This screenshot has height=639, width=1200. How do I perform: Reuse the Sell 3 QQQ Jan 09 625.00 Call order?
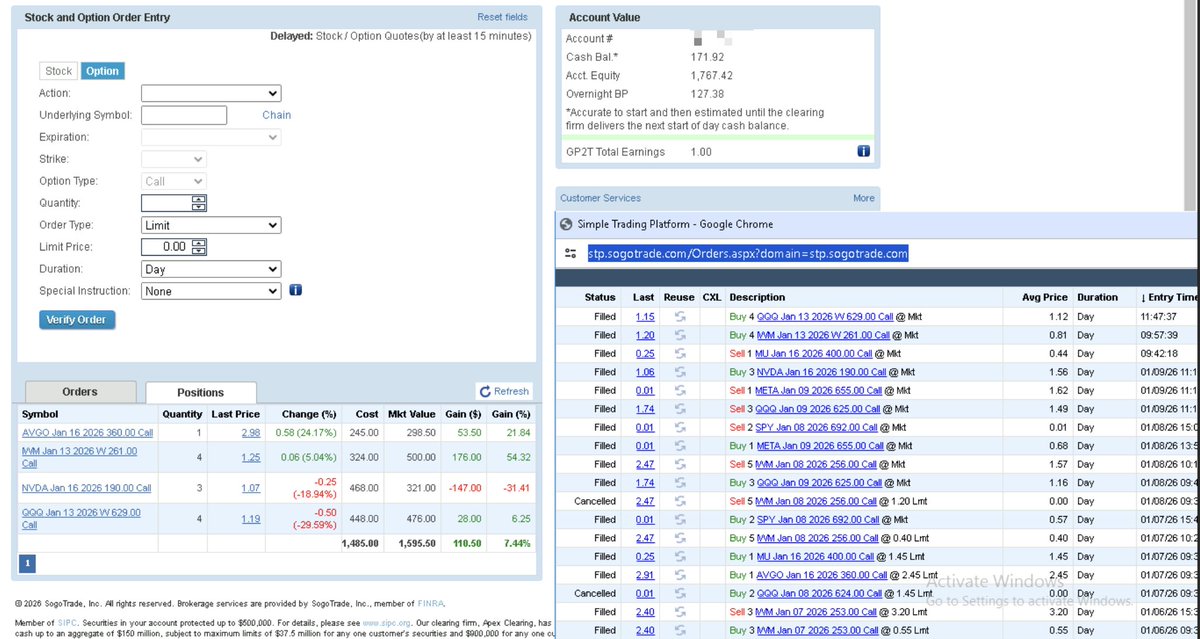point(680,409)
